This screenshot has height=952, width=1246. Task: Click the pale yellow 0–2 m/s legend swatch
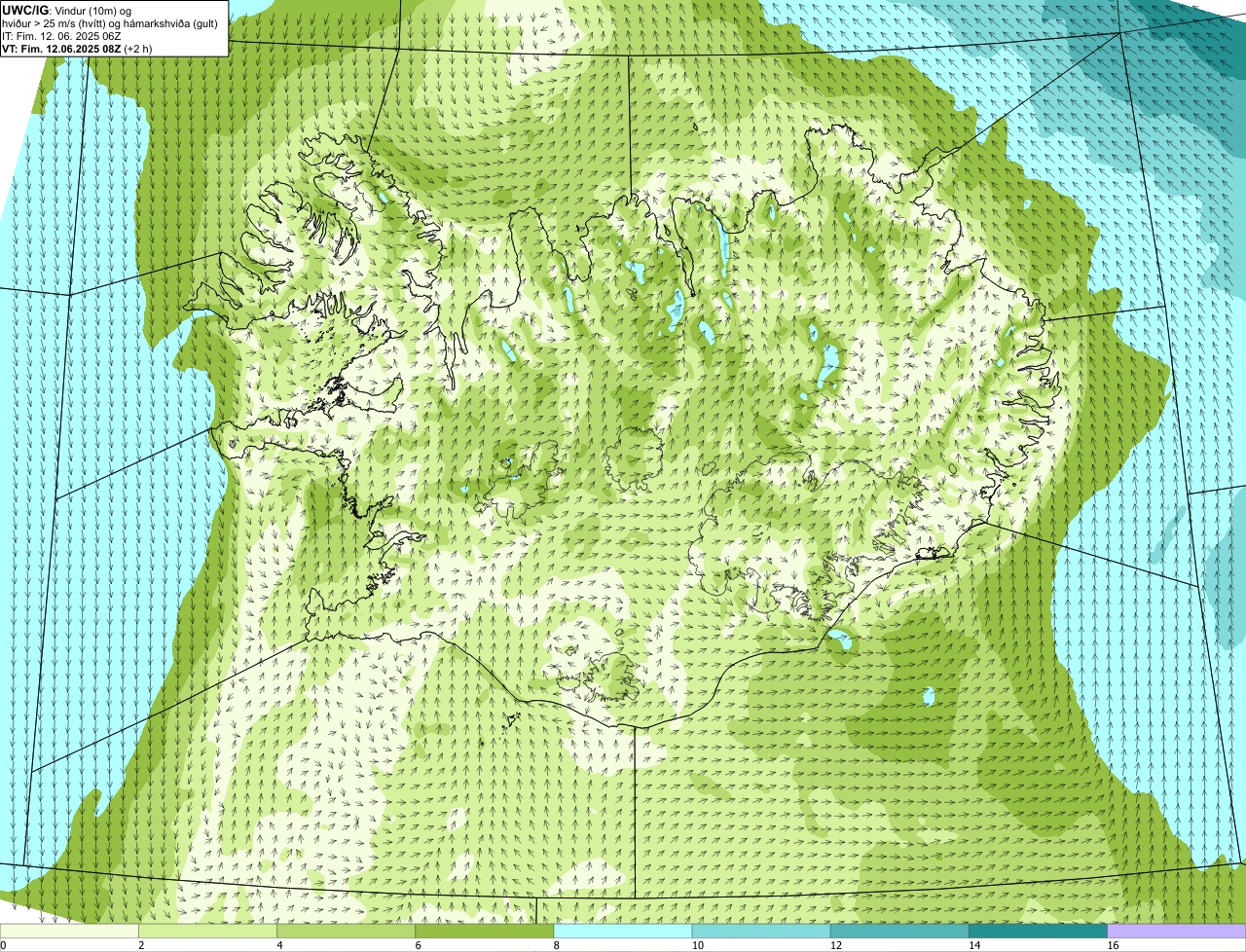tap(70, 932)
